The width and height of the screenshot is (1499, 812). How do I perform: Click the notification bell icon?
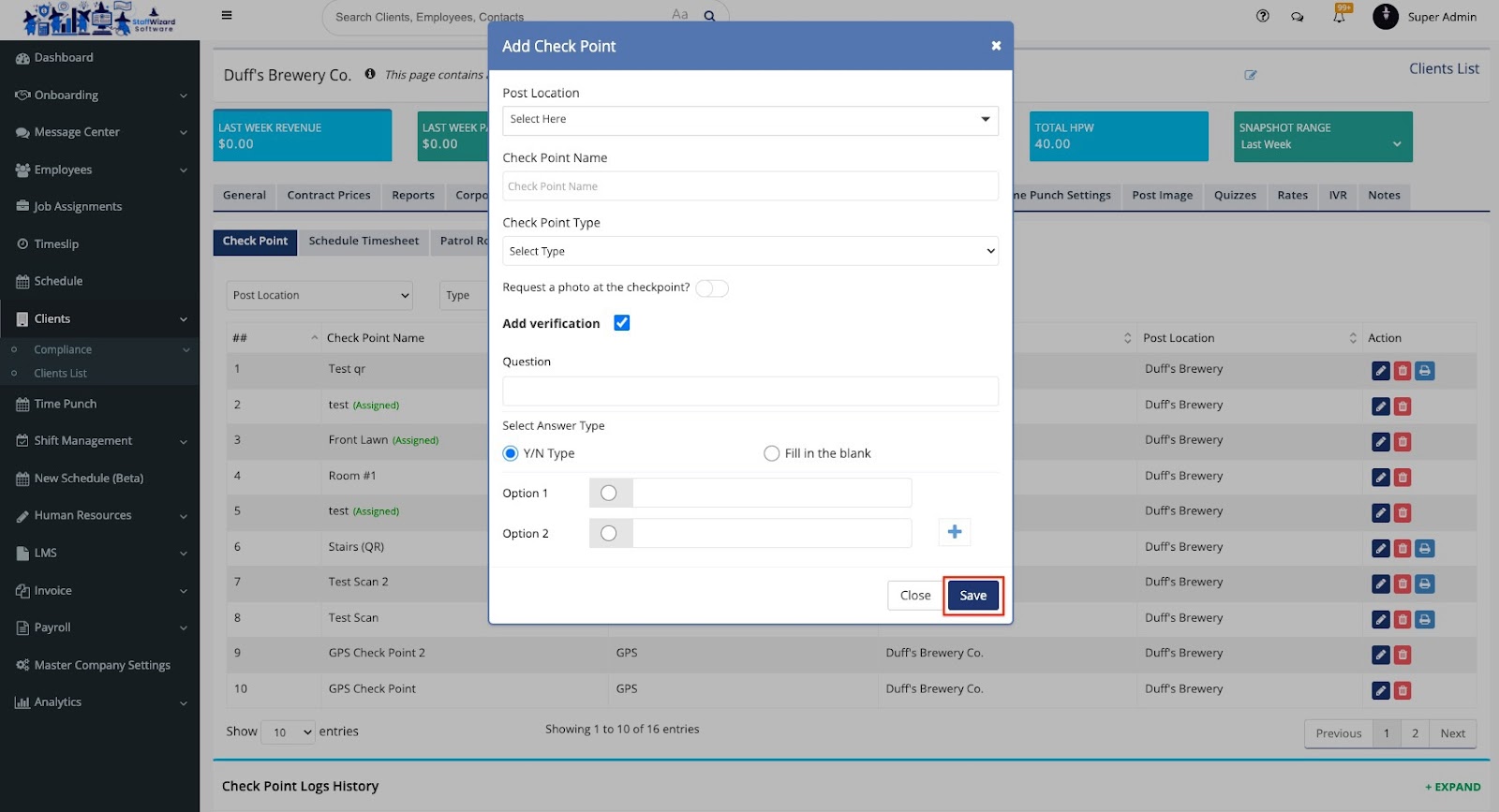[x=1339, y=17]
